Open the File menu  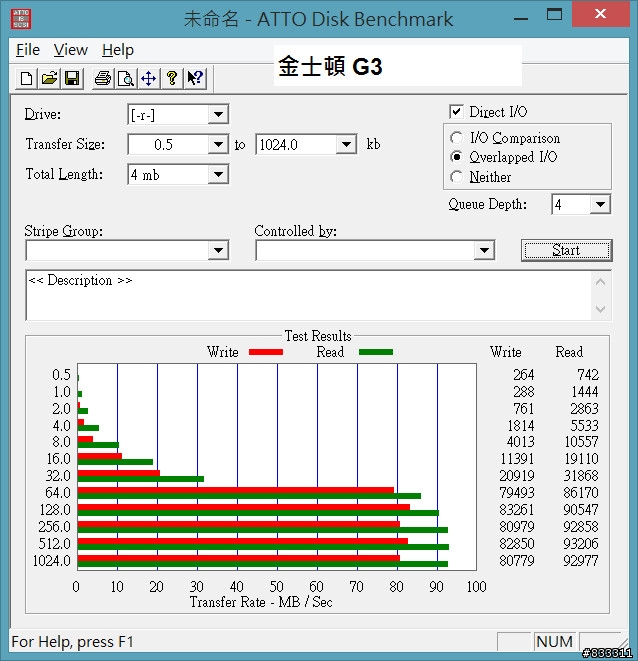tap(28, 50)
